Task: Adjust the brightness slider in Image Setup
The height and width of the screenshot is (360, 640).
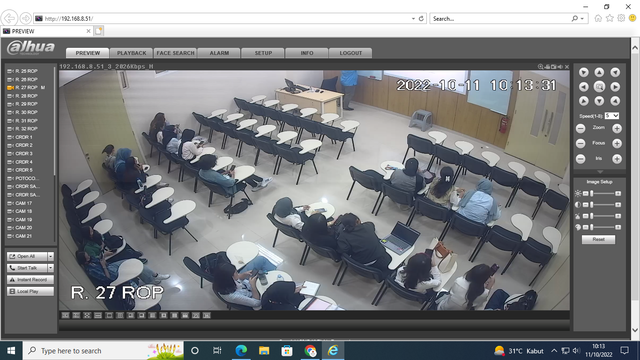Action: [602, 193]
